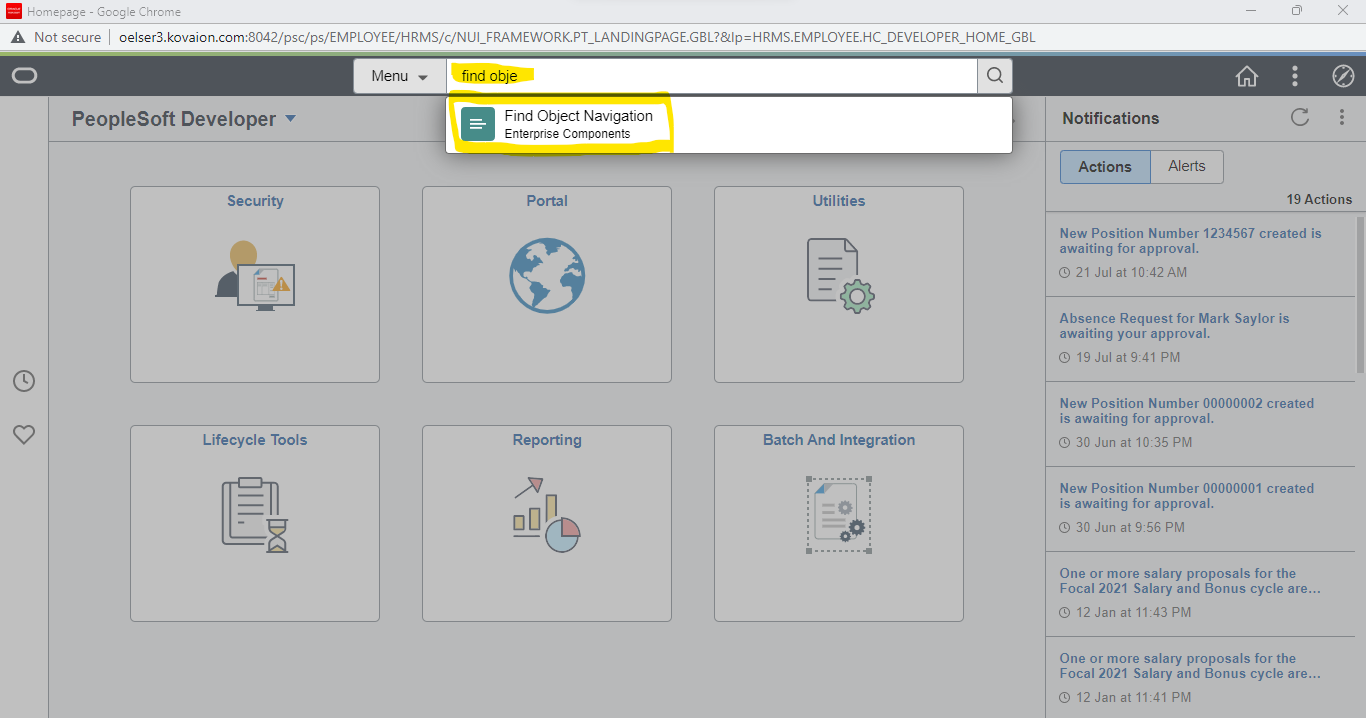This screenshot has height=718, width=1366.
Task: Click the search magnifier icon
Action: pos(994,75)
